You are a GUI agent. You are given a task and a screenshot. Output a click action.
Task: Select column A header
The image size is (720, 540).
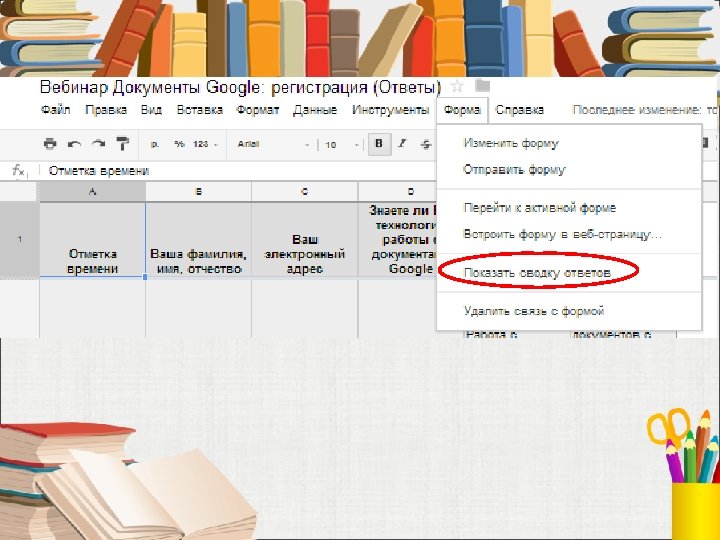[x=92, y=191]
